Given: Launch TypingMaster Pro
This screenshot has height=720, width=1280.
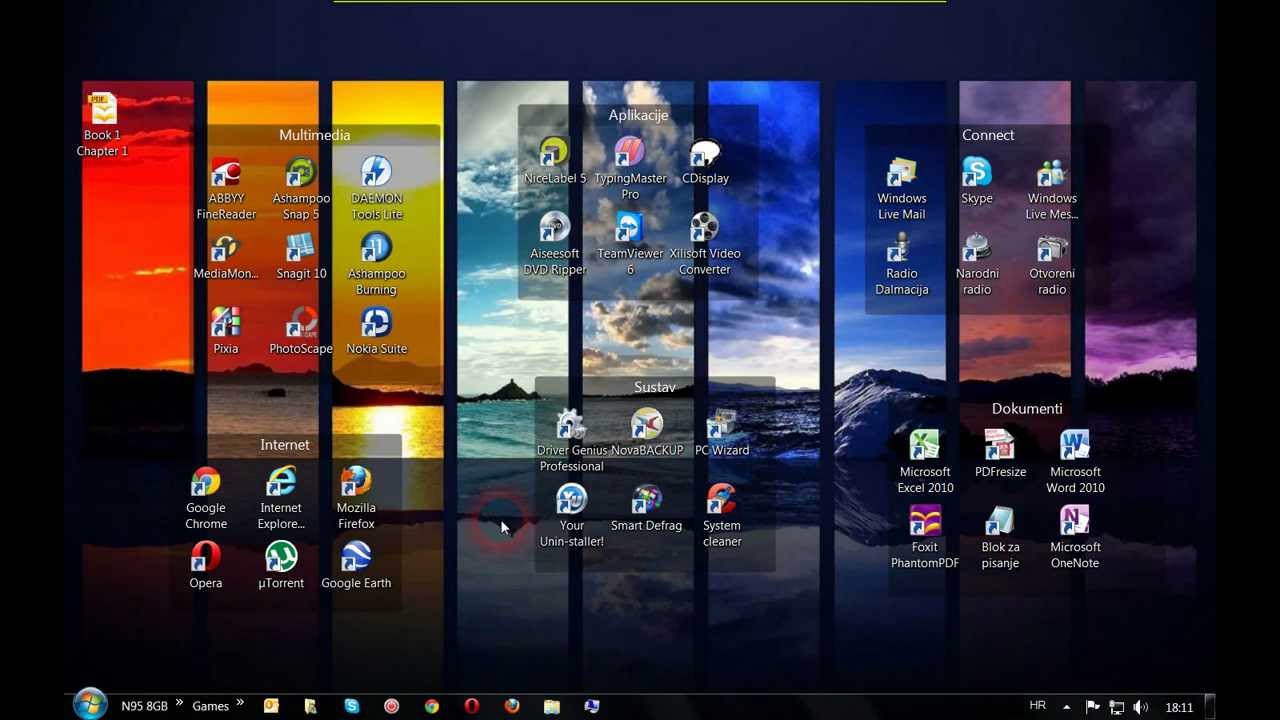Looking at the screenshot, I should point(630,169).
